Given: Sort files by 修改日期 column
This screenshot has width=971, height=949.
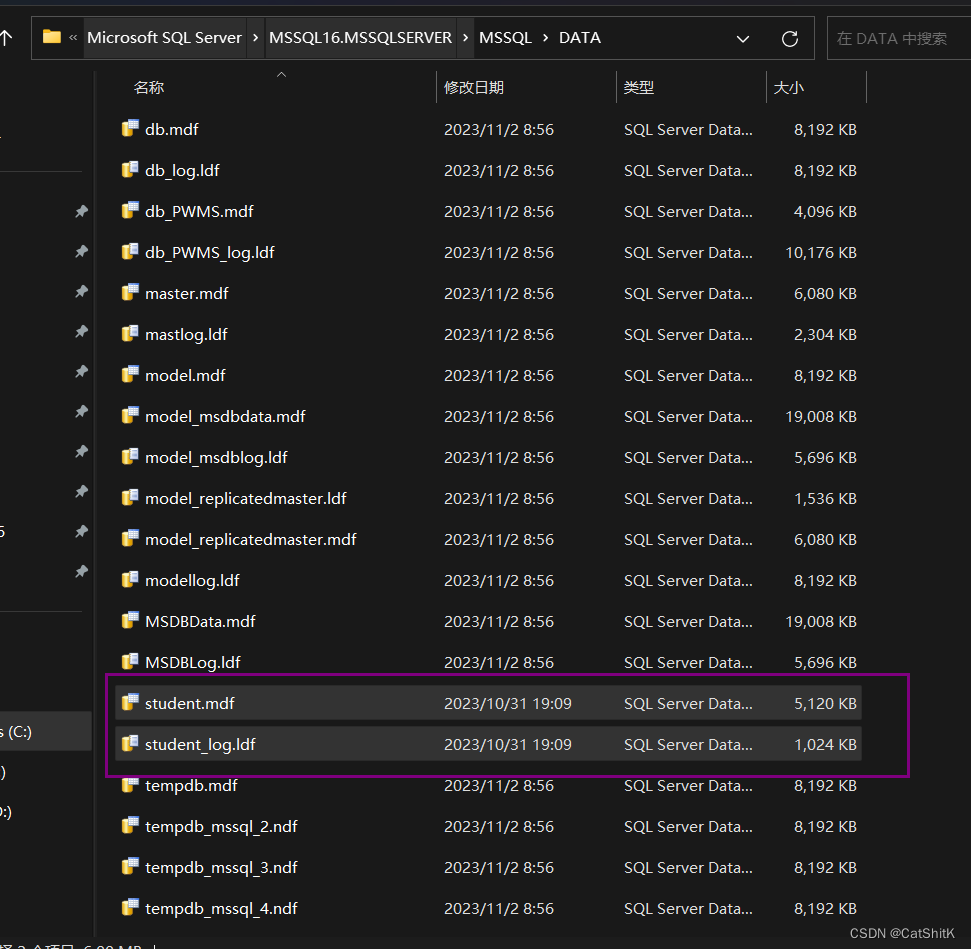Looking at the screenshot, I should pos(474,87).
